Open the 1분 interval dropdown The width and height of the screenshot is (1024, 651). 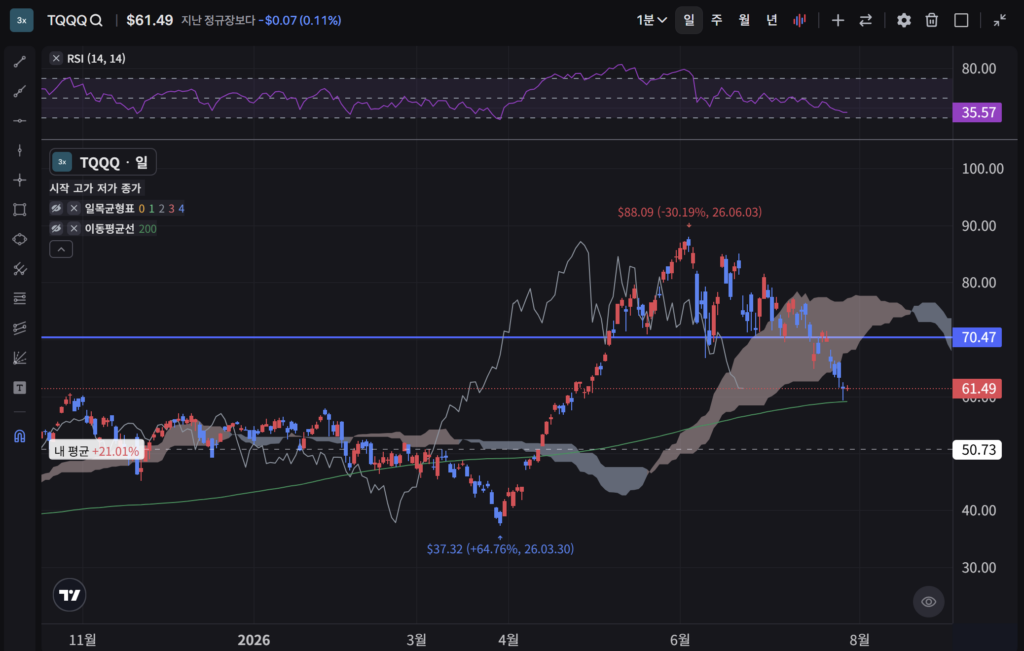pos(651,20)
